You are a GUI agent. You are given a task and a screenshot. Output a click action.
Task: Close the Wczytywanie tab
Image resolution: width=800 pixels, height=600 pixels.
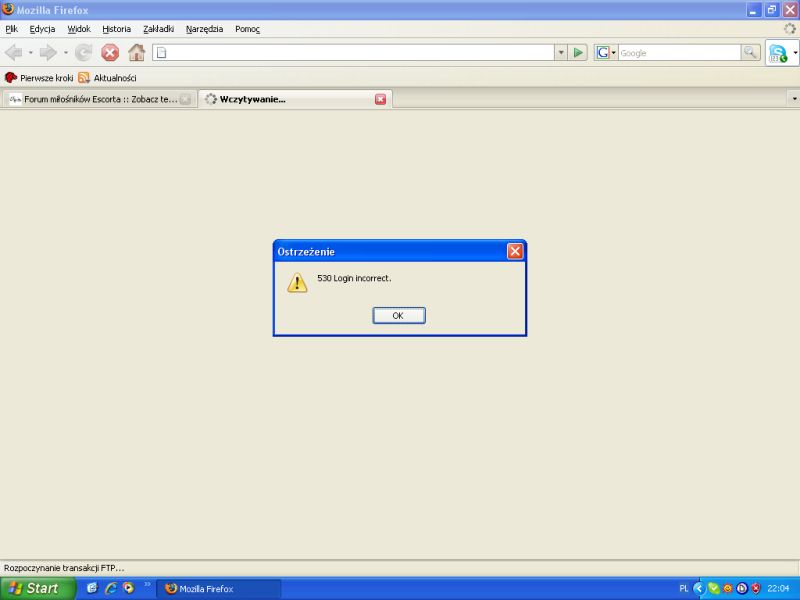click(x=380, y=99)
